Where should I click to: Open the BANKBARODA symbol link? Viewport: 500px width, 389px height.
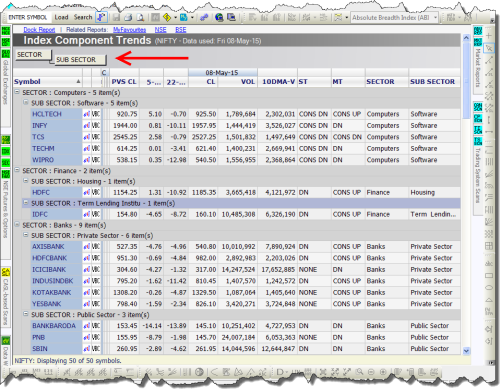[x=54, y=326]
